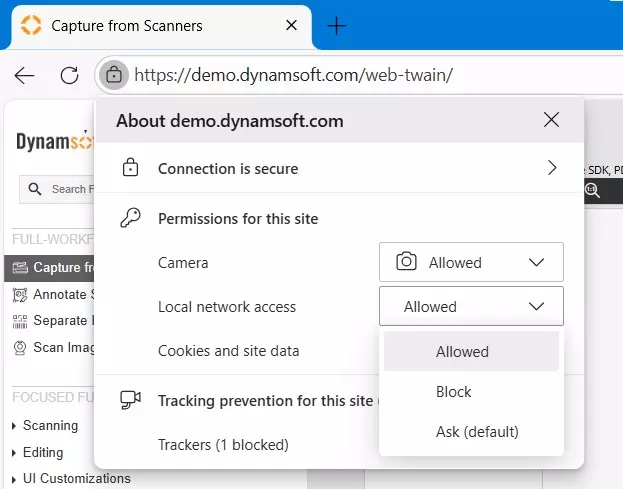Open the Camera permission dropdown
Screen dimensions: 623x489
(471, 262)
